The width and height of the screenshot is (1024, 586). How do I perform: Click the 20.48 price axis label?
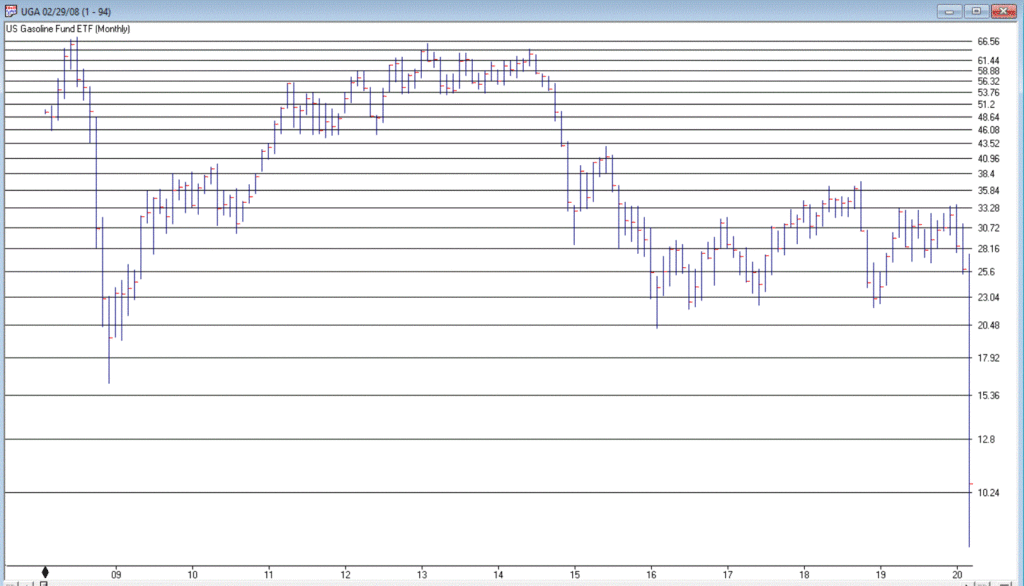[988, 325]
